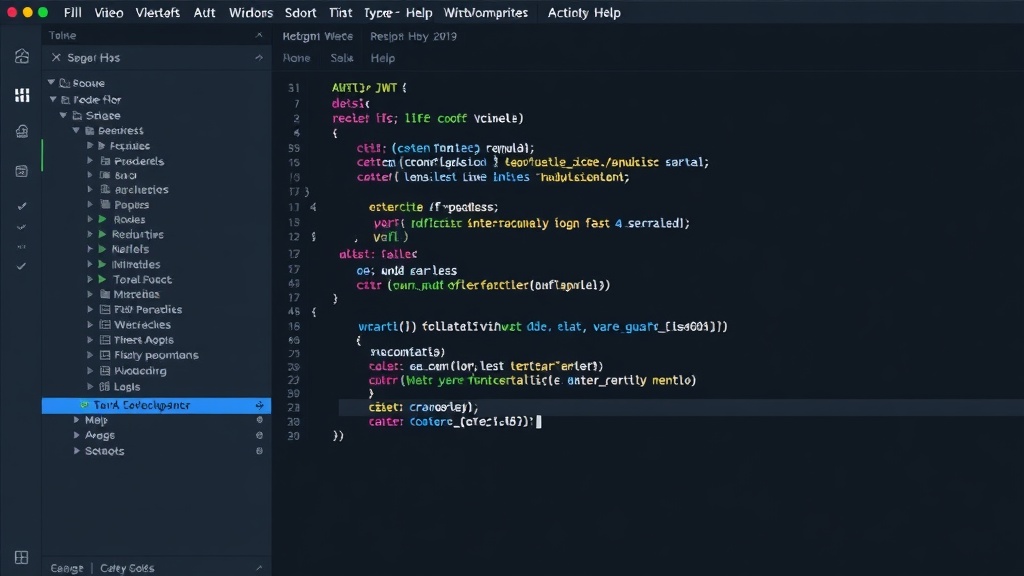Click the three small dots icon in the activity bar
This screenshot has height=576, width=1024.
click(22, 247)
